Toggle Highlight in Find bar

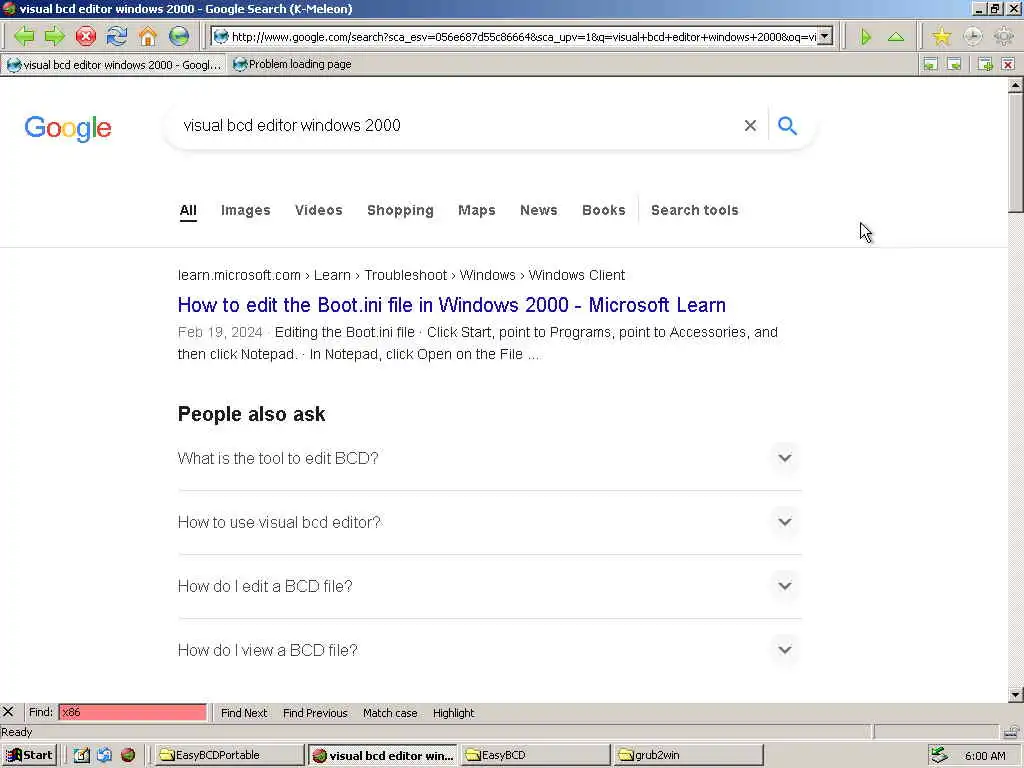tap(453, 713)
